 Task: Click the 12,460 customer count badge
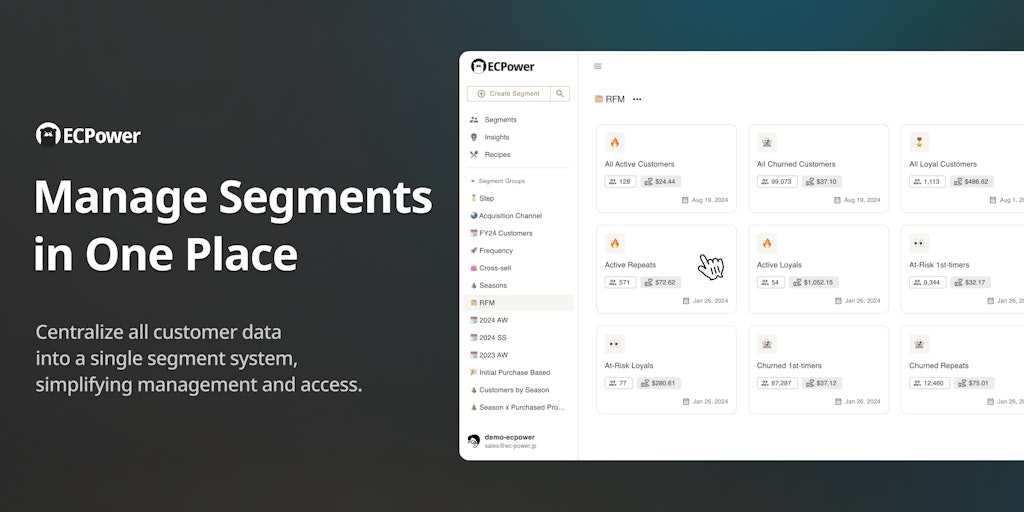(929, 383)
